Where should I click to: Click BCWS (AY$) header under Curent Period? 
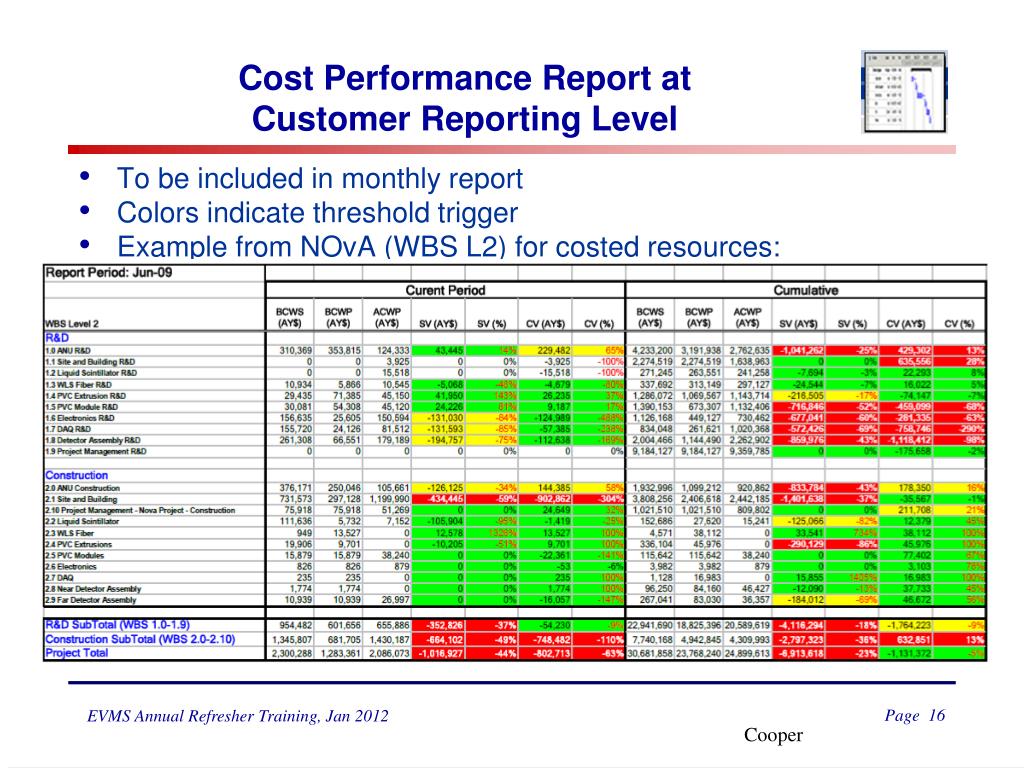pos(290,317)
